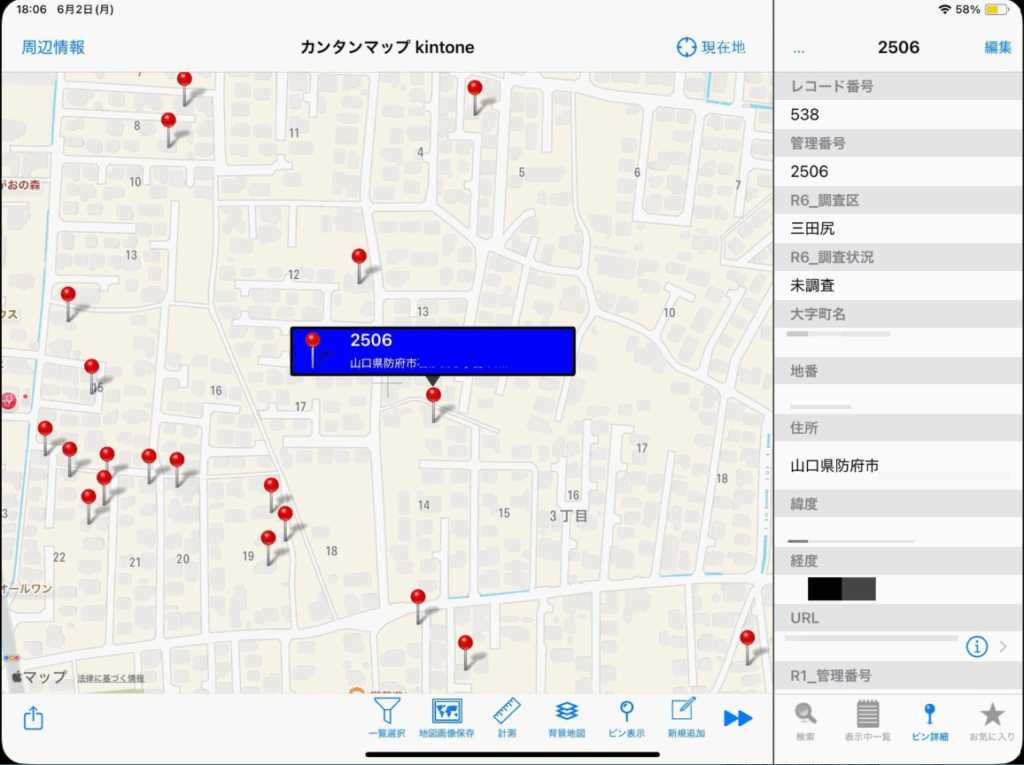Open the three-dot menu in detail panel
This screenshot has height=765, width=1024.
[799, 50]
